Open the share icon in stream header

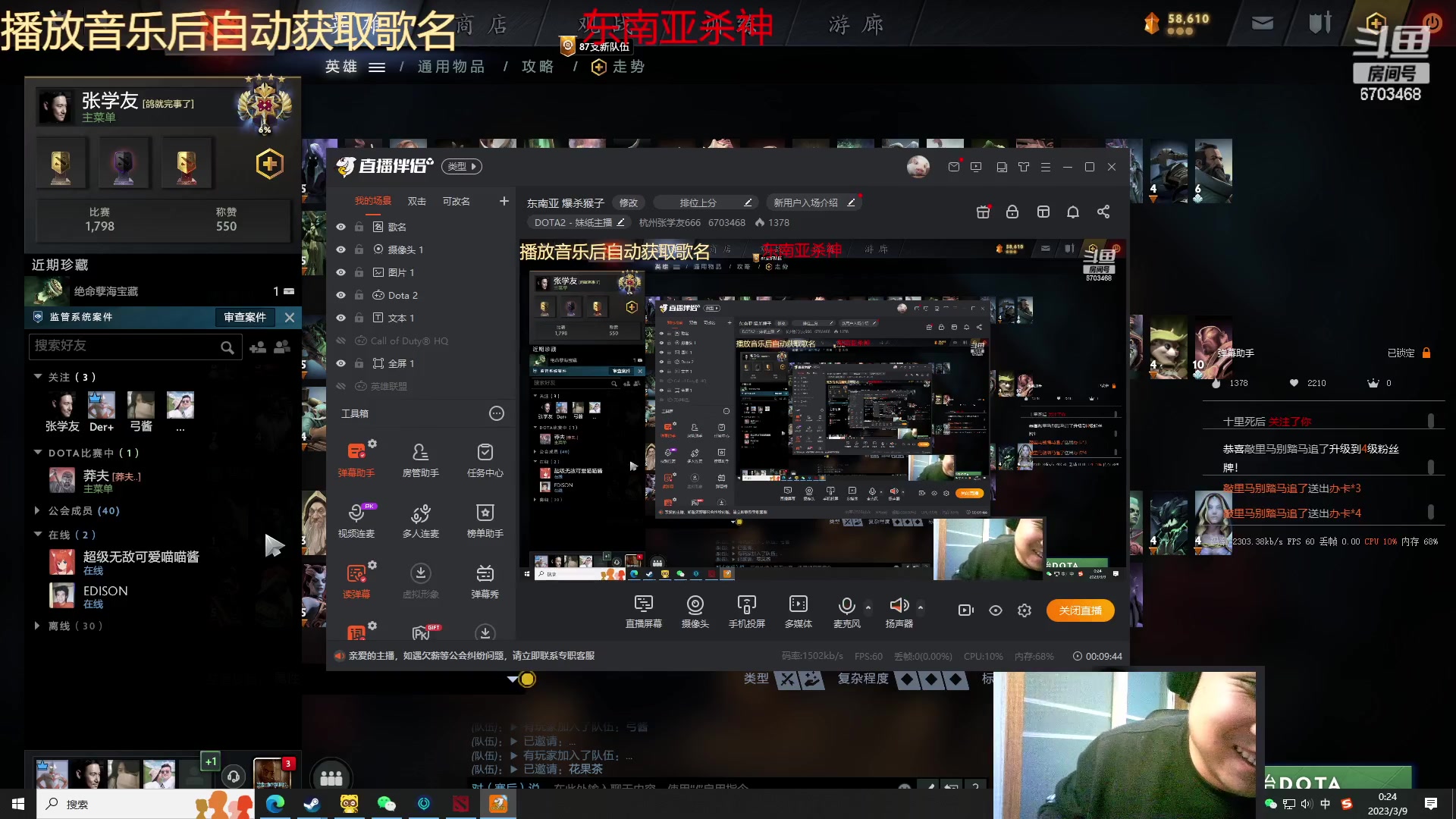pyautogui.click(x=1103, y=212)
